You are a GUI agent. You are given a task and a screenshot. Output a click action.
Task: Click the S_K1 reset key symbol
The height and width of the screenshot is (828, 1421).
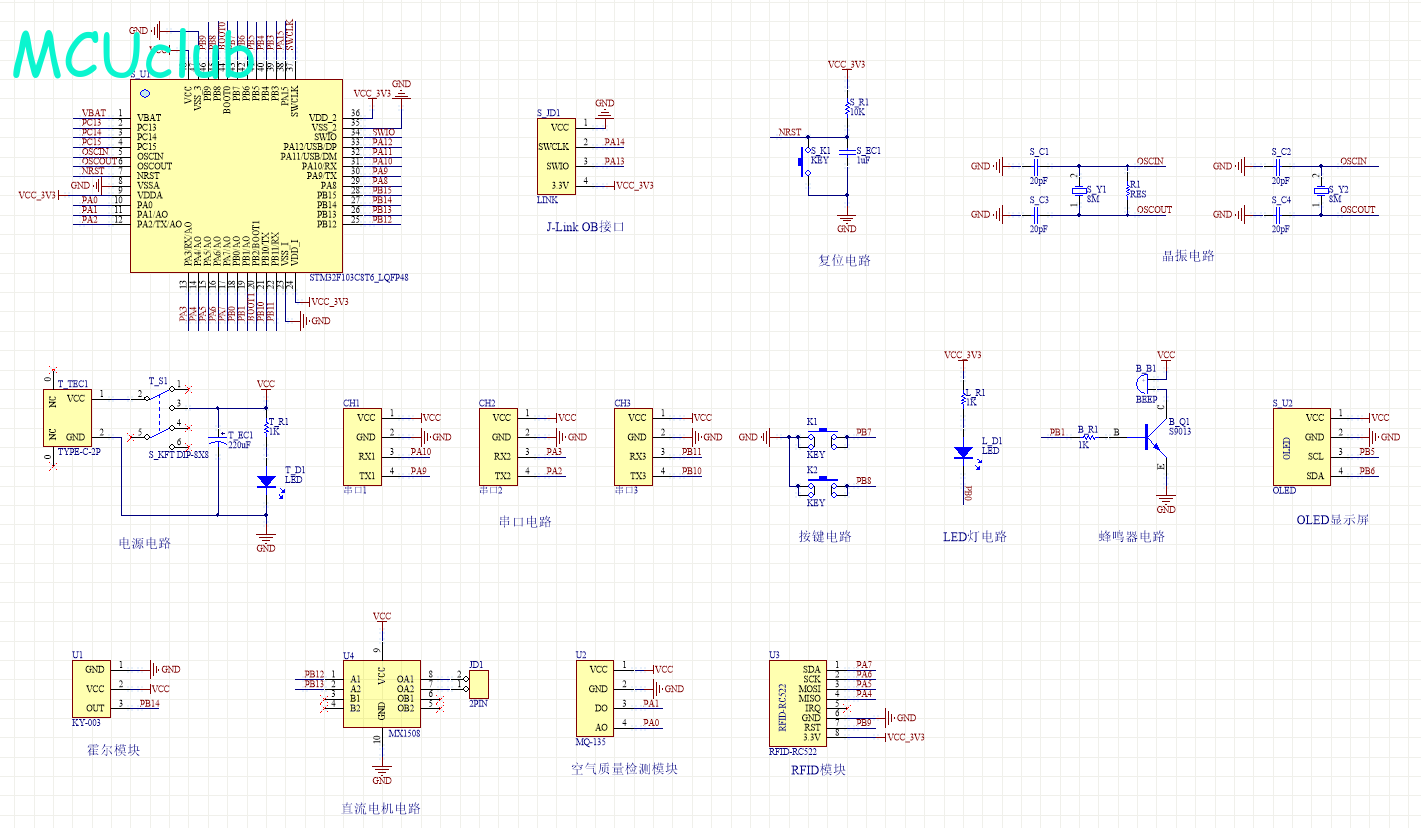805,160
